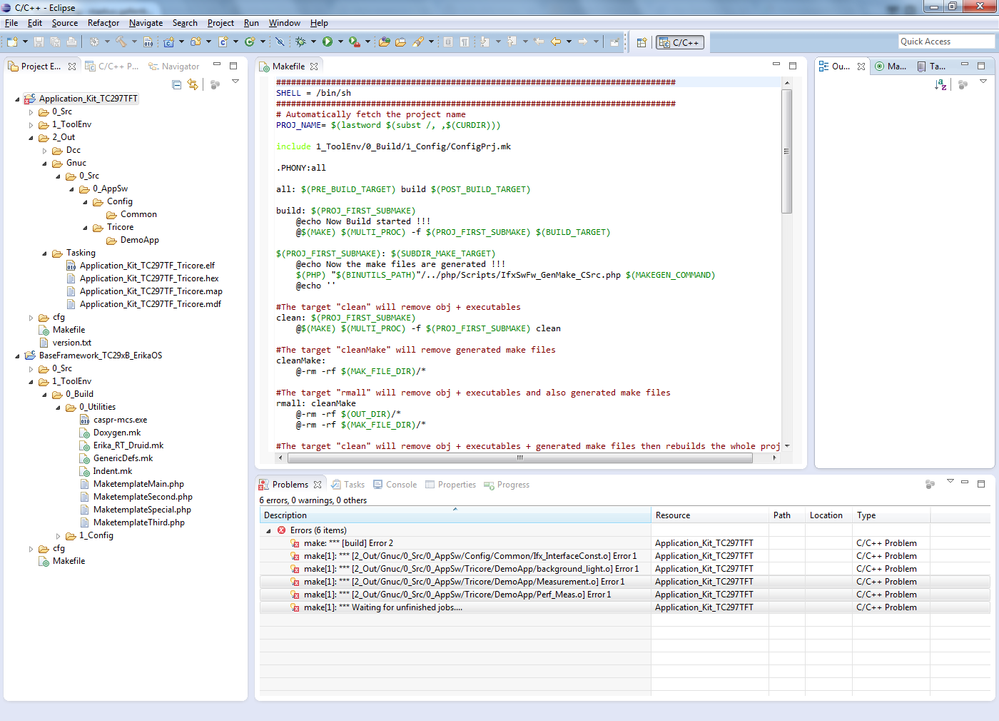
Task: Close the Outline view tab
Action: [861, 66]
